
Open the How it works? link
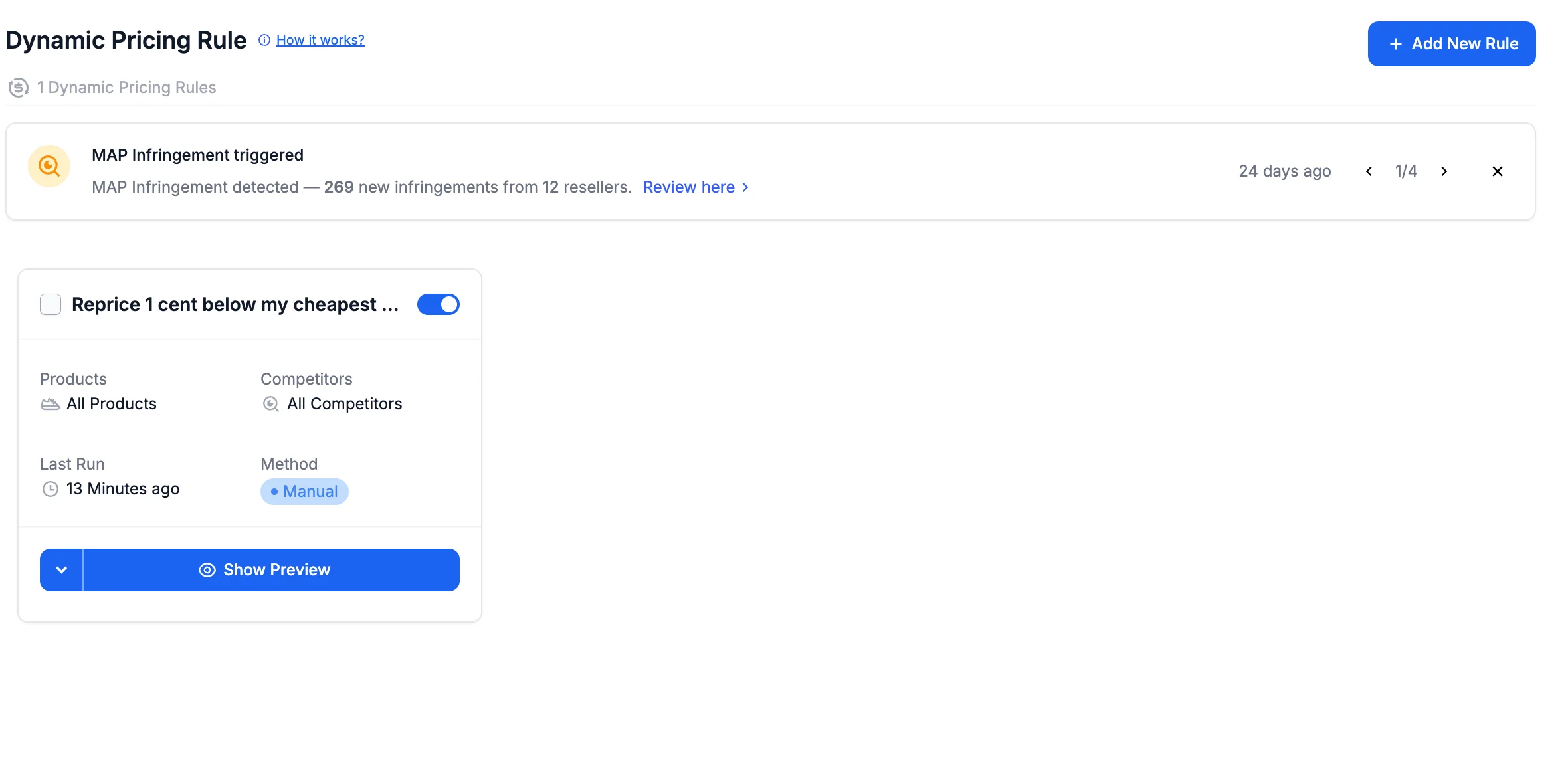[x=320, y=40]
